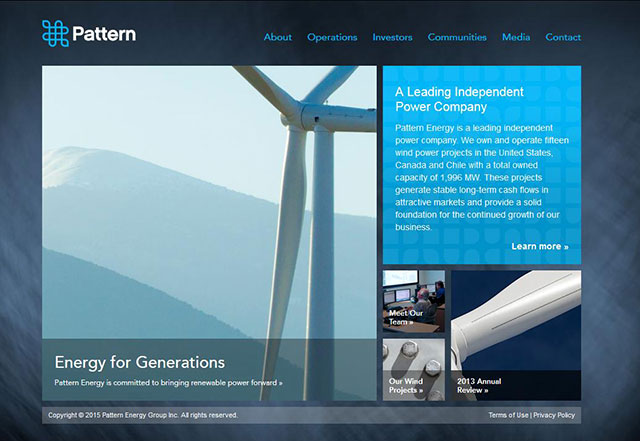Screen dimensions: 640x441
Task: Open the About menu
Action: [278, 37]
